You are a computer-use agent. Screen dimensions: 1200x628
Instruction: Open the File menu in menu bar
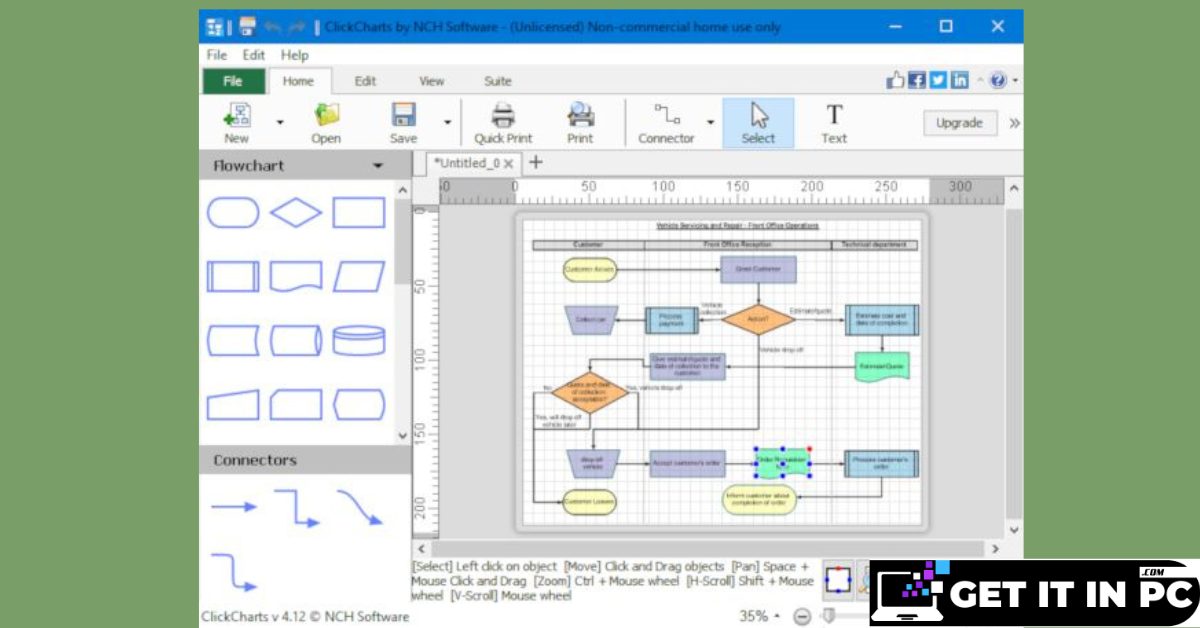(216, 55)
